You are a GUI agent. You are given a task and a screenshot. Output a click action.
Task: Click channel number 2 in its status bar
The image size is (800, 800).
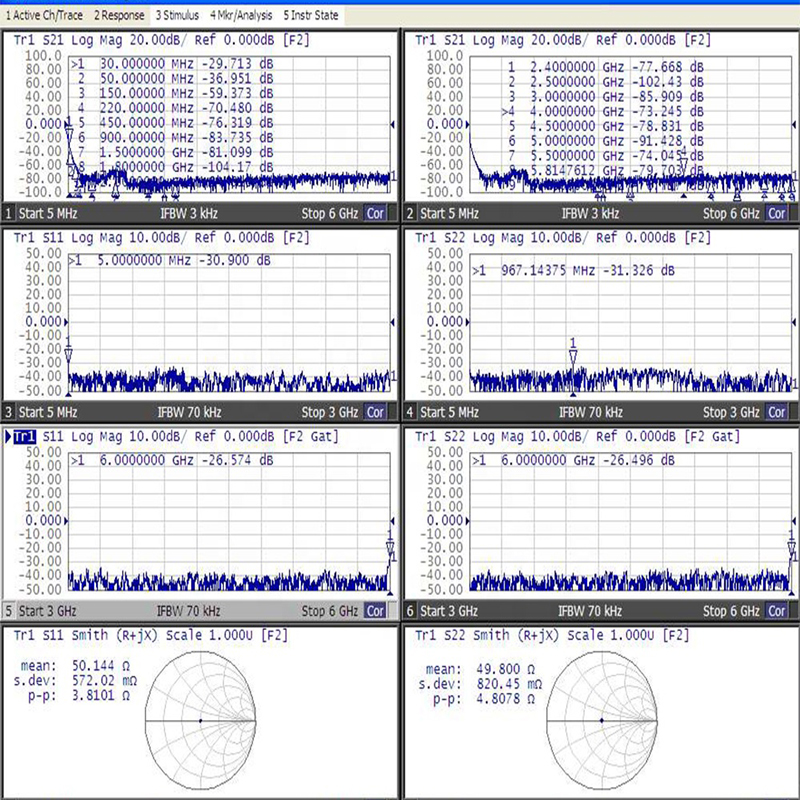[410, 213]
